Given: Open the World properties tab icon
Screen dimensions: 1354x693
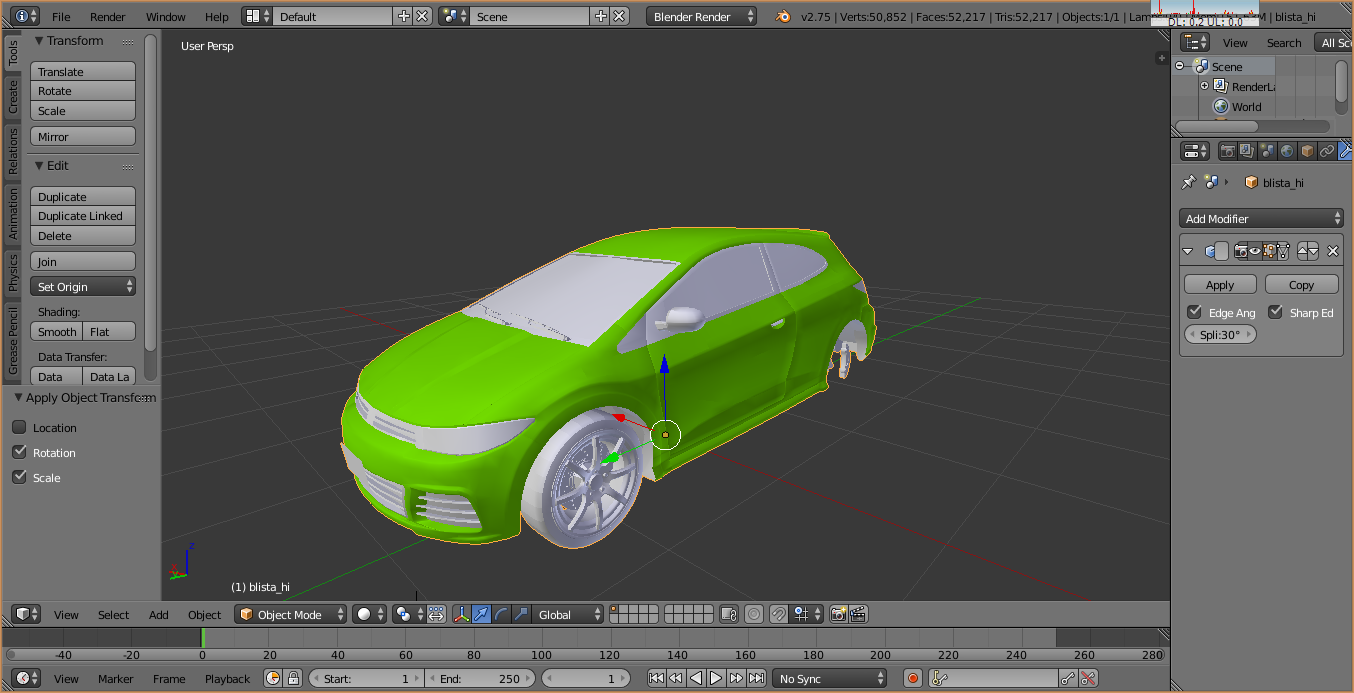Looking at the screenshot, I should tap(1287, 151).
